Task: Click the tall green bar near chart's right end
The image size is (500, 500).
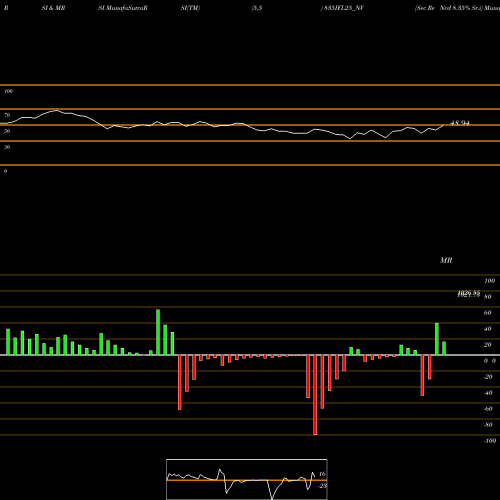Action: click(x=437, y=339)
